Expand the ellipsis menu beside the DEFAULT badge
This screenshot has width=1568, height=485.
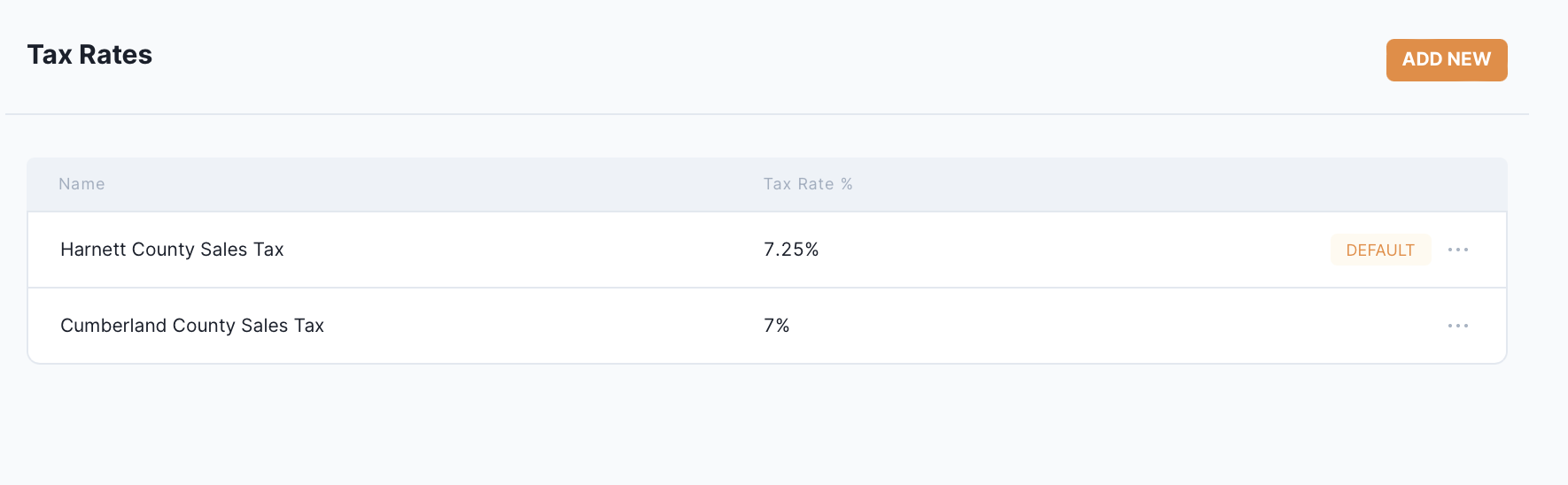click(1458, 250)
